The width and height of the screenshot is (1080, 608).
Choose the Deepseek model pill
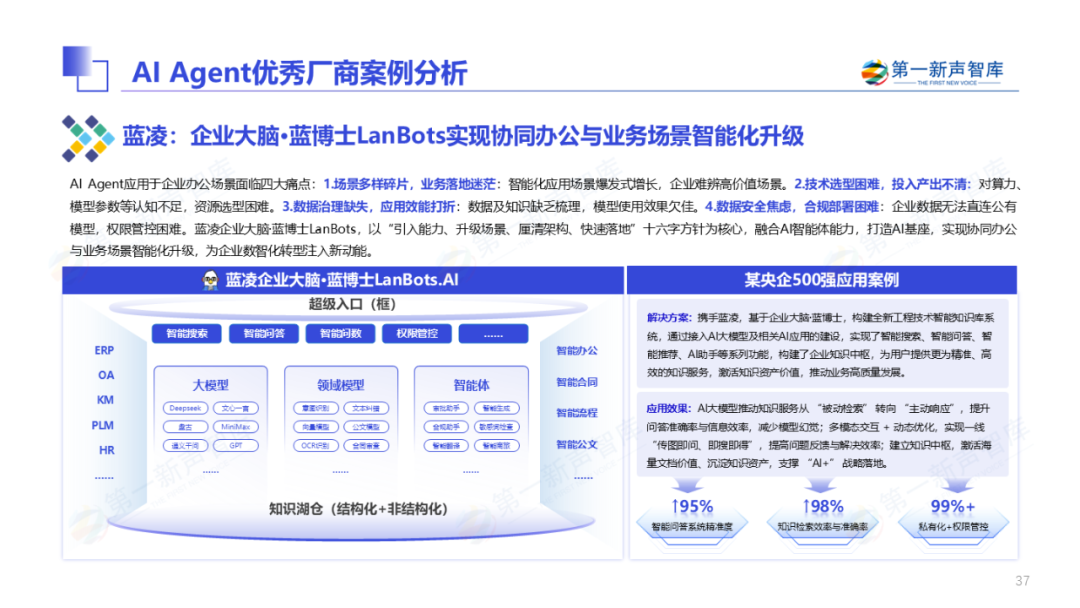click(x=186, y=408)
